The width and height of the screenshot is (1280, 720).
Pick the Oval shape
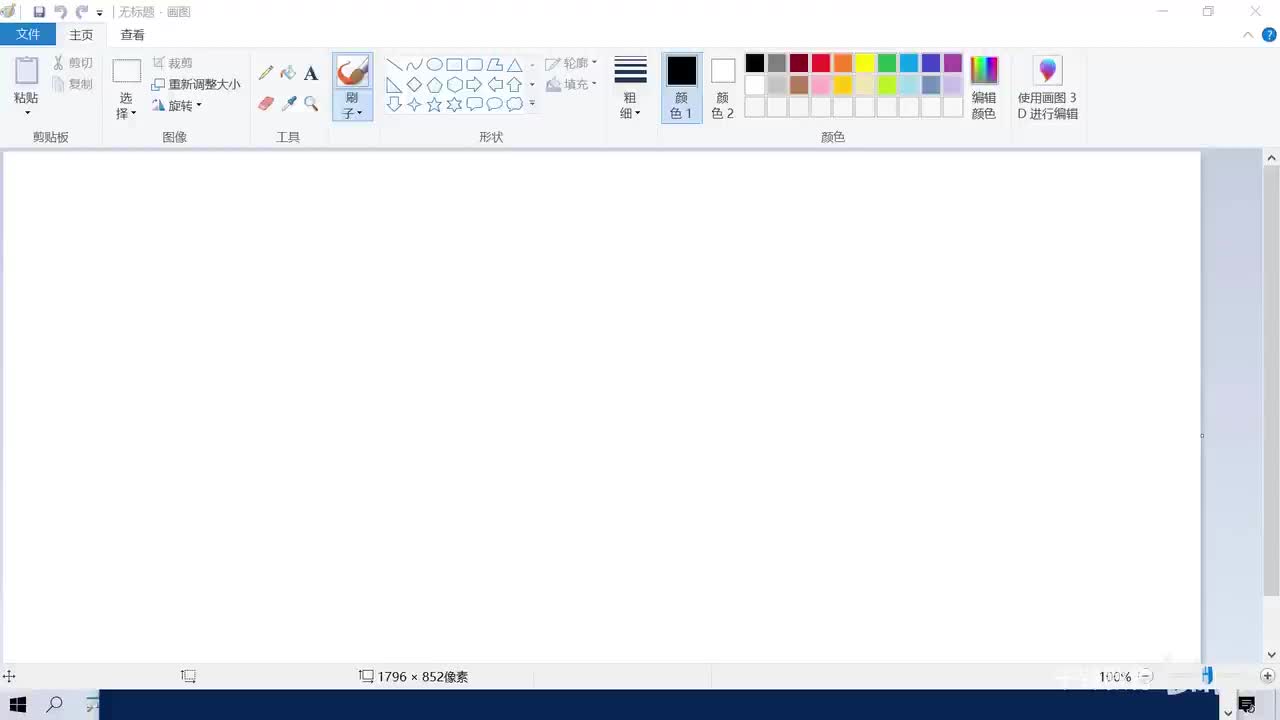click(434, 65)
